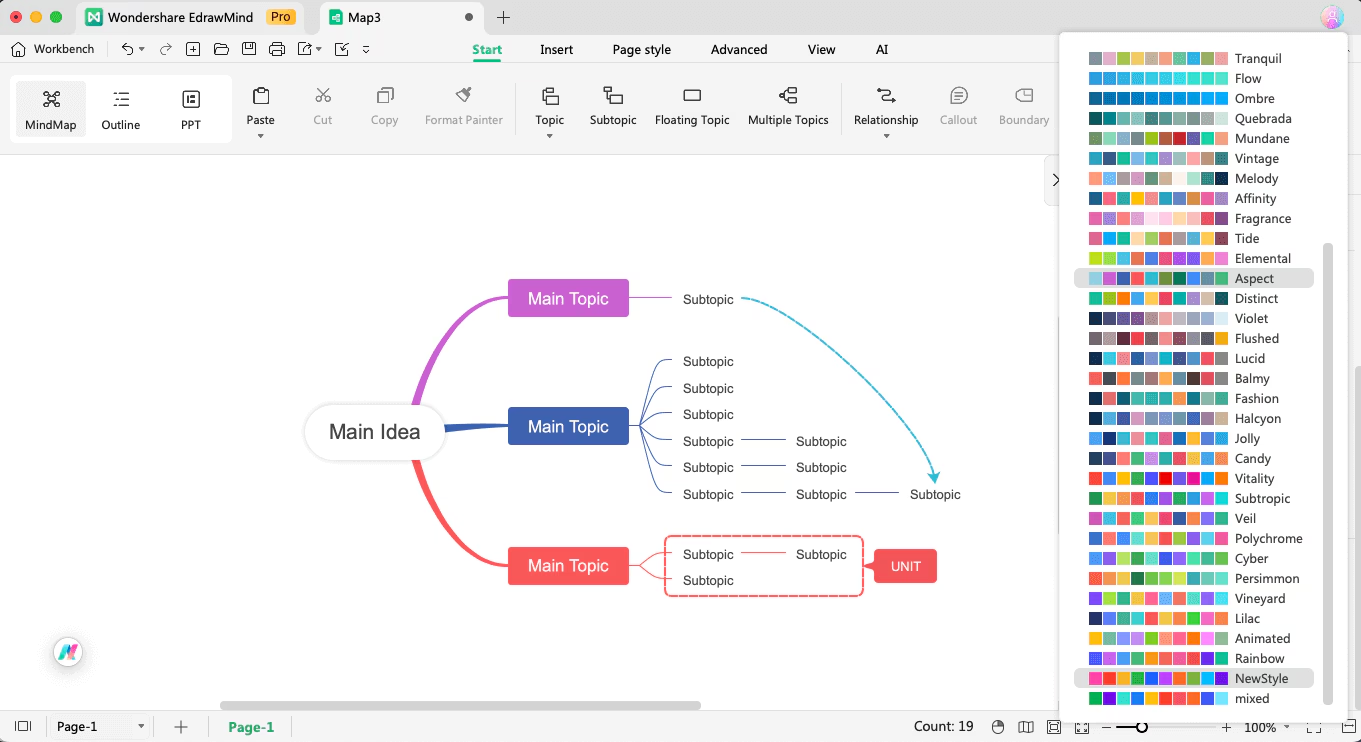Open the Advanced ribbon tab
Image resolution: width=1361 pixels, height=742 pixels.
tap(739, 50)
